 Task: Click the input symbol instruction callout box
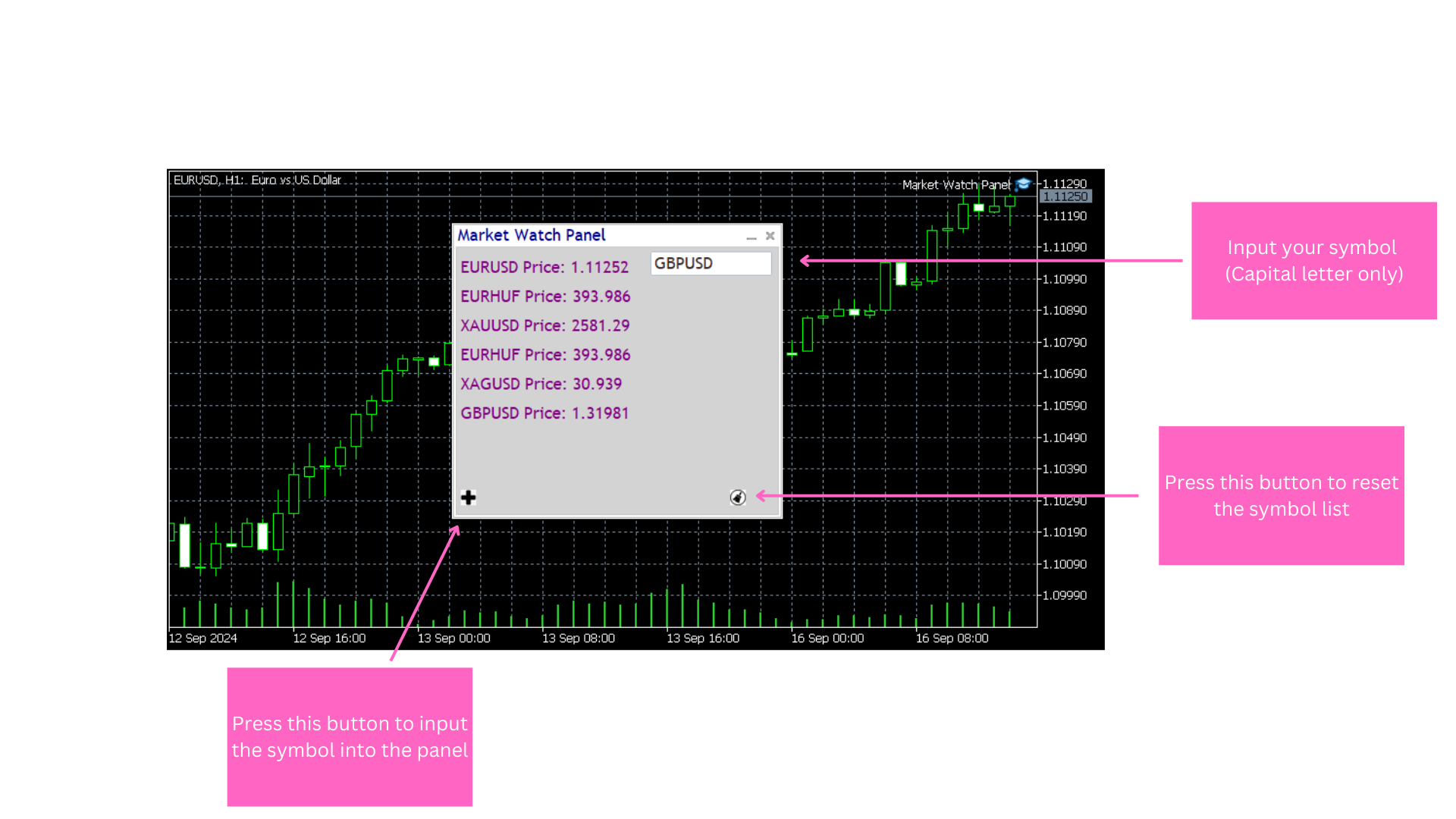pyautogui.click(x=350, y=736)
